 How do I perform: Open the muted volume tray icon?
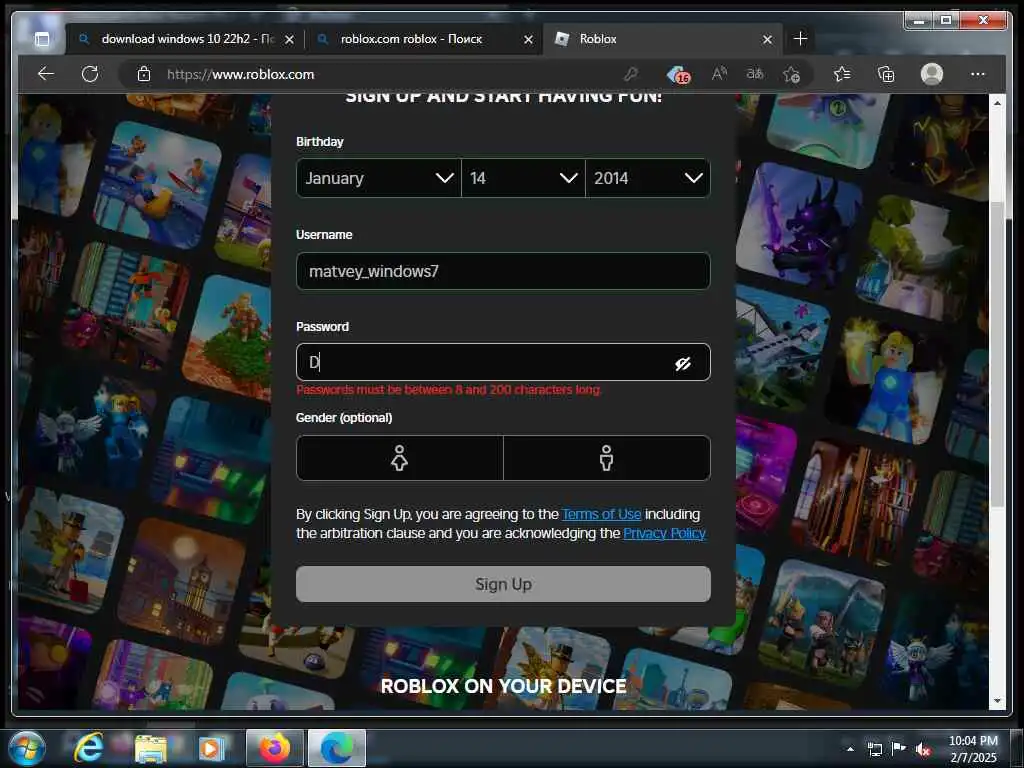(x=923, y=749)
